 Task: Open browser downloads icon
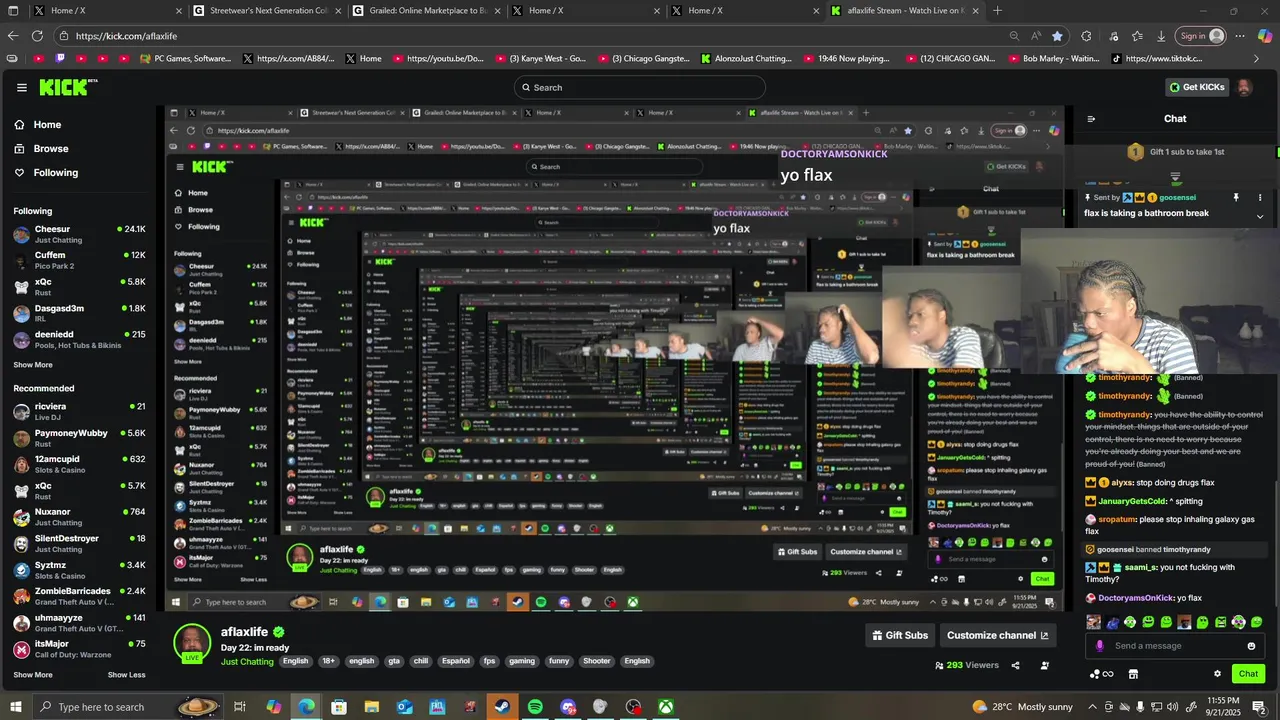pos(1161,36)
